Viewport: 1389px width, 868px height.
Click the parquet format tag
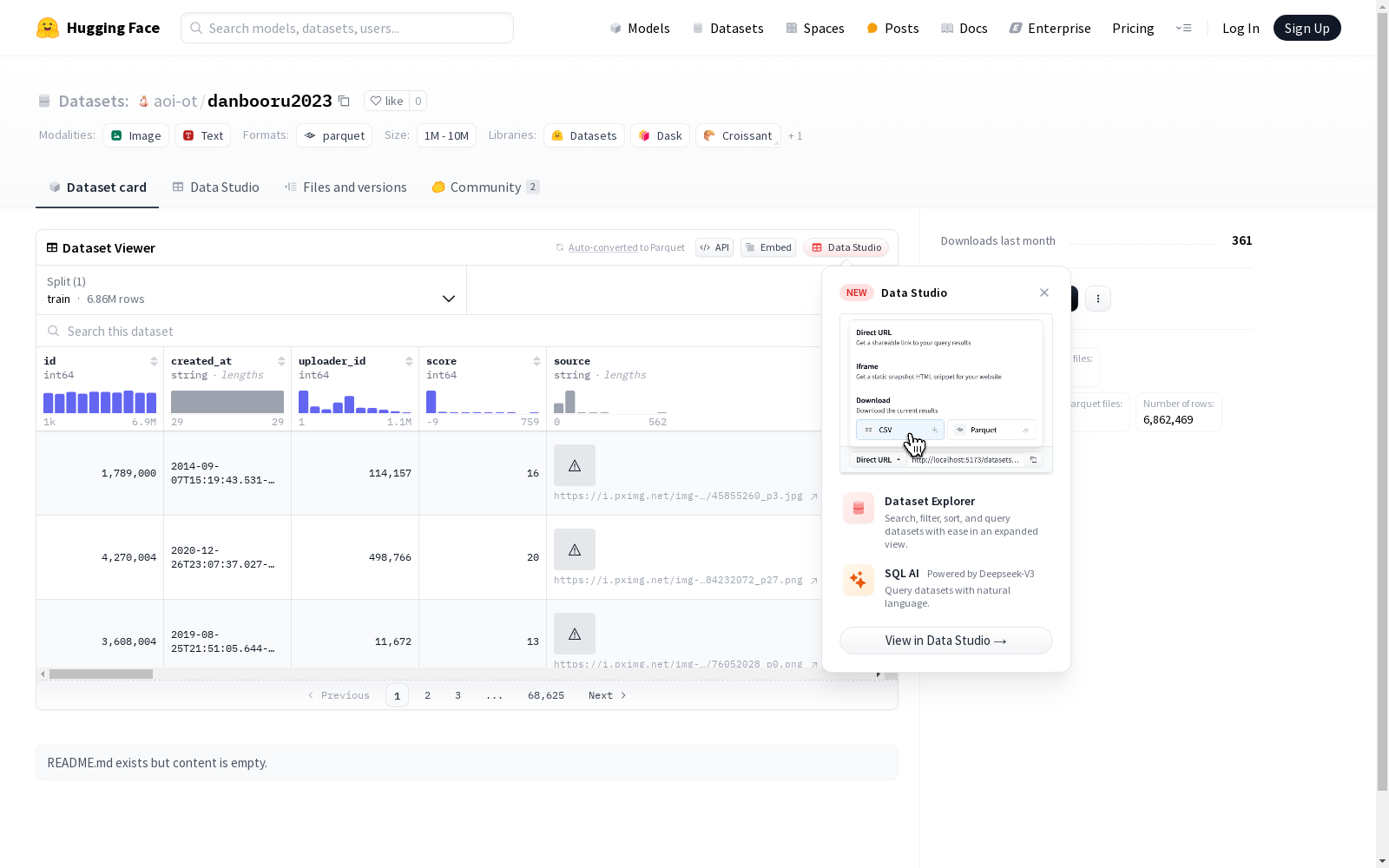[x=334, y=135]
